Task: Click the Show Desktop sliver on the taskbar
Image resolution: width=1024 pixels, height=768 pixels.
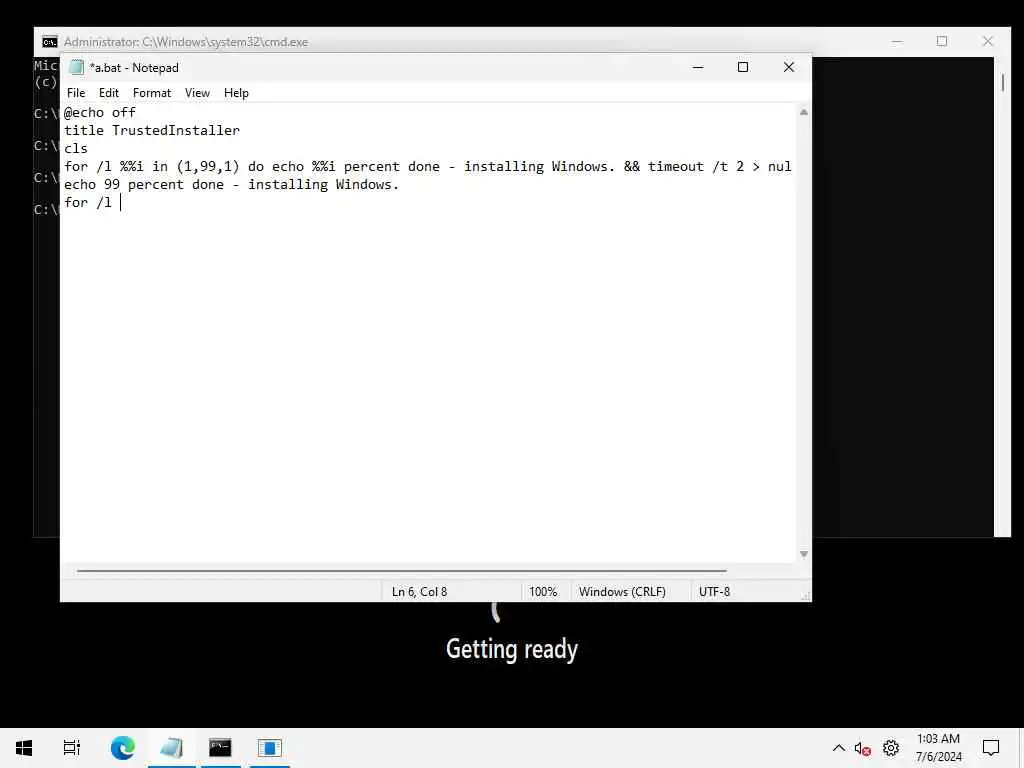Action: (x=1021, y=748)
